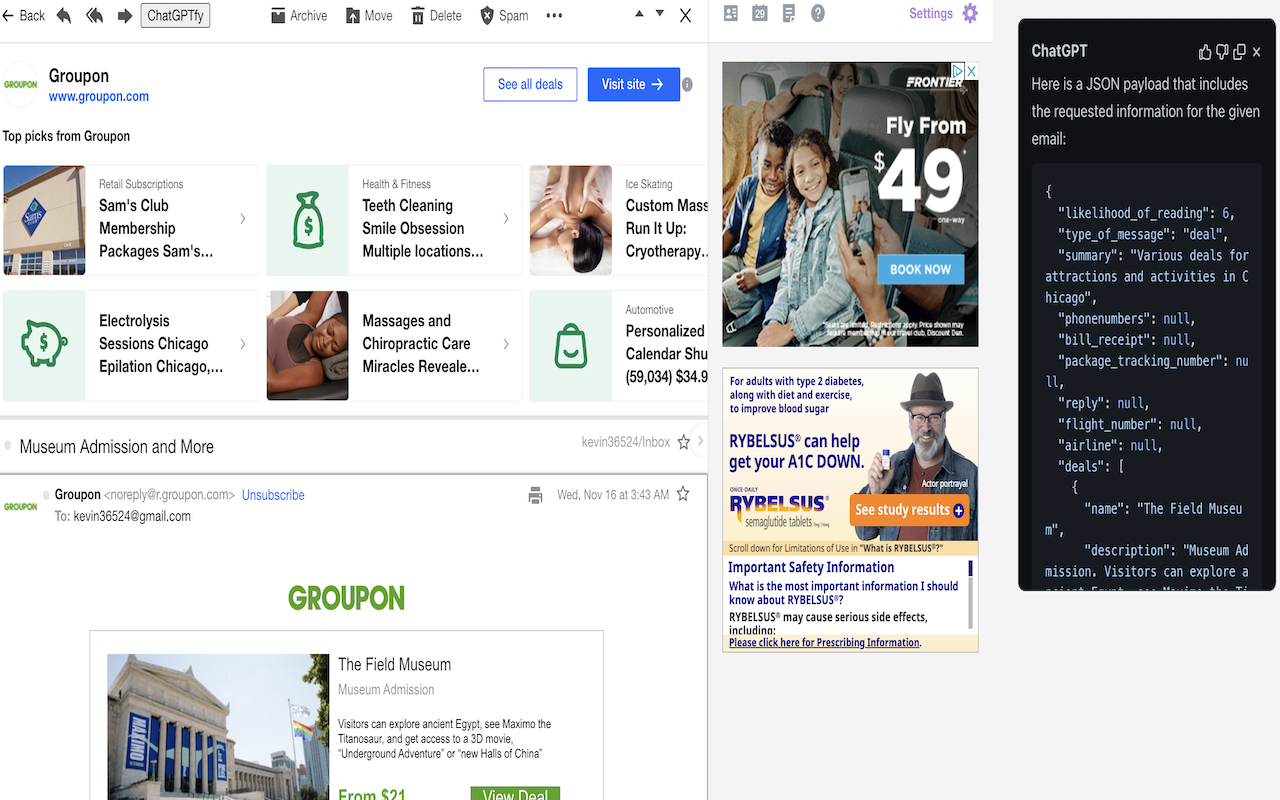Image resolution: width=1280 pixels, height=800 pixels.
Task: Click the View Deal button
Action: click(x=515, y=794)
